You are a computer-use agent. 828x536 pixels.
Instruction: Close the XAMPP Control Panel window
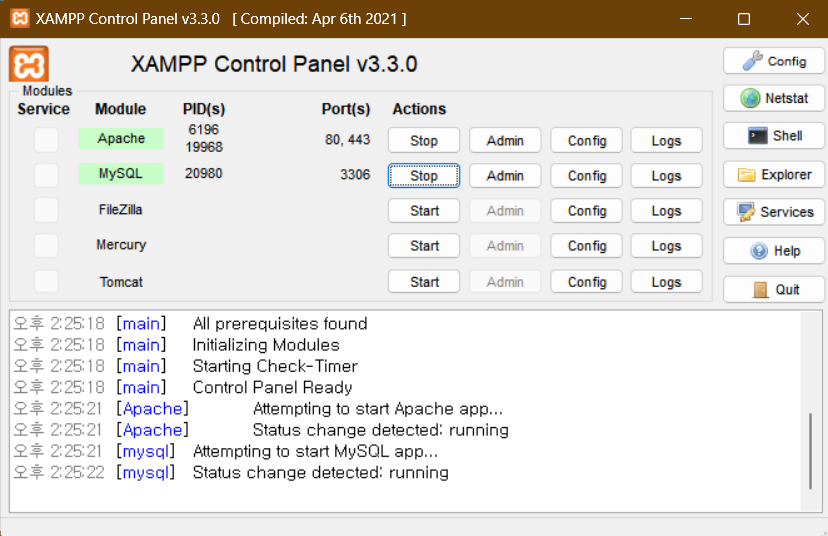pyautogui.click(x=803, y=19)
